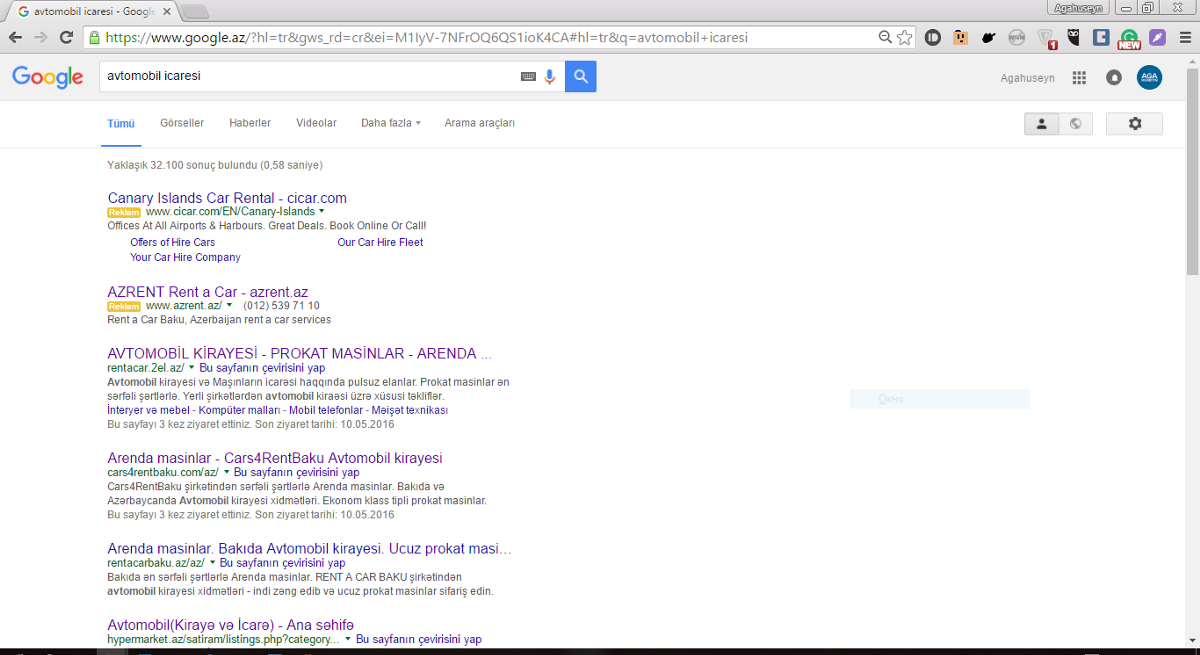The image size is (1200, 655).
Task: Open 'AZRENT Rent a Car - azrent.az' result
Action: (208, 292)
